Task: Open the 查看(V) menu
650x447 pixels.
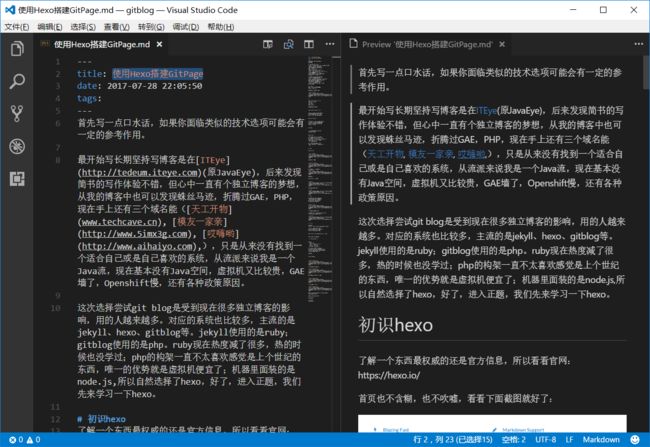Action: coord(116,27)
